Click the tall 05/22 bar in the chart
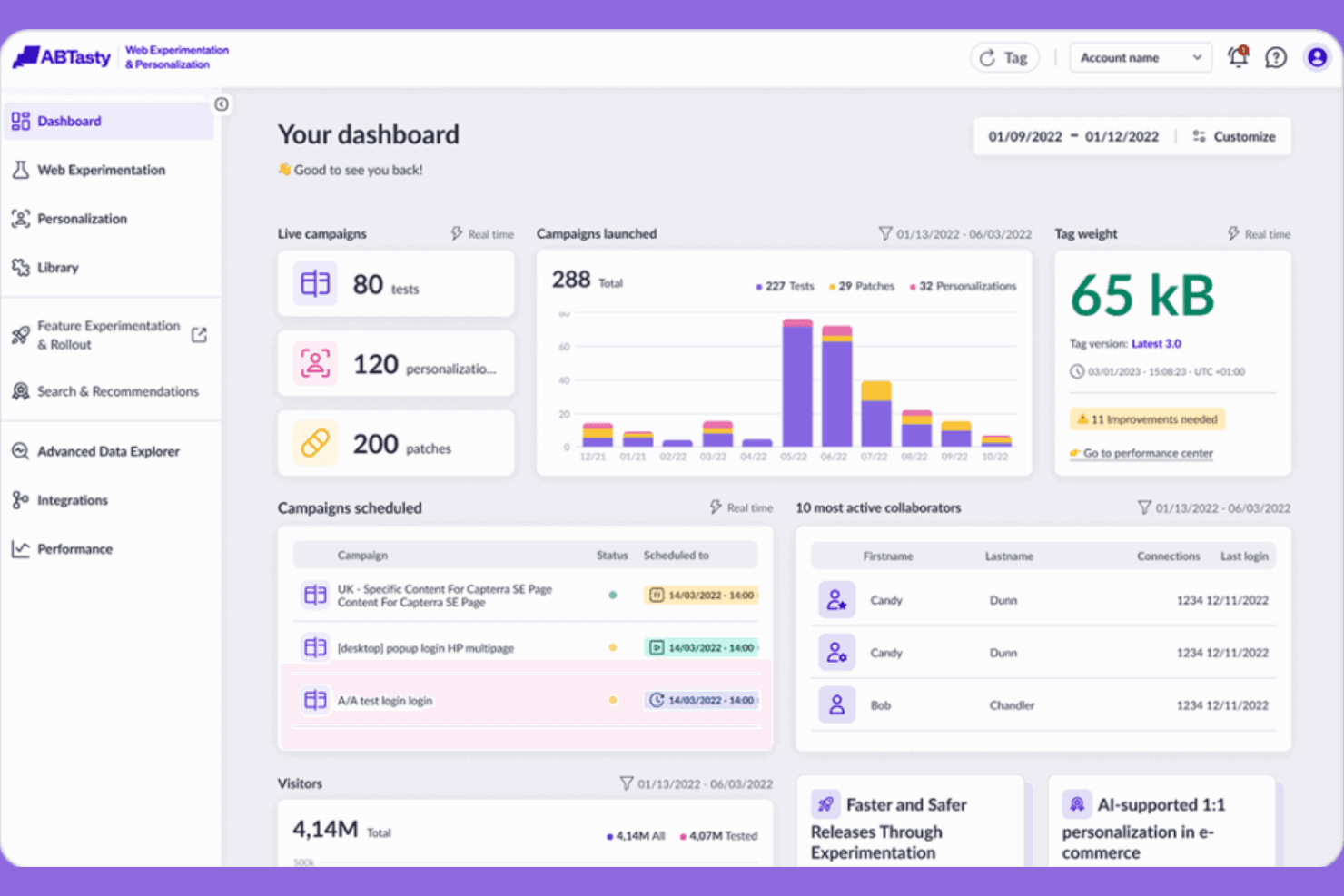The height and width of the screenshot is (896, 1344). (x=797, y=382)
